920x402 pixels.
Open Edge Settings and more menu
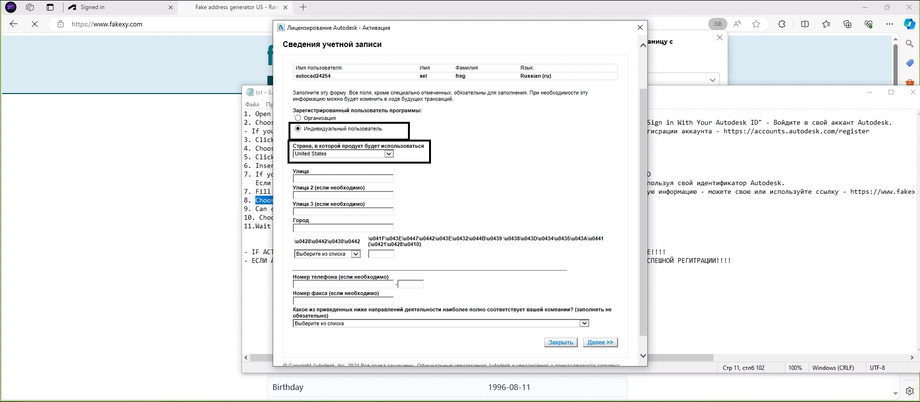891,24
